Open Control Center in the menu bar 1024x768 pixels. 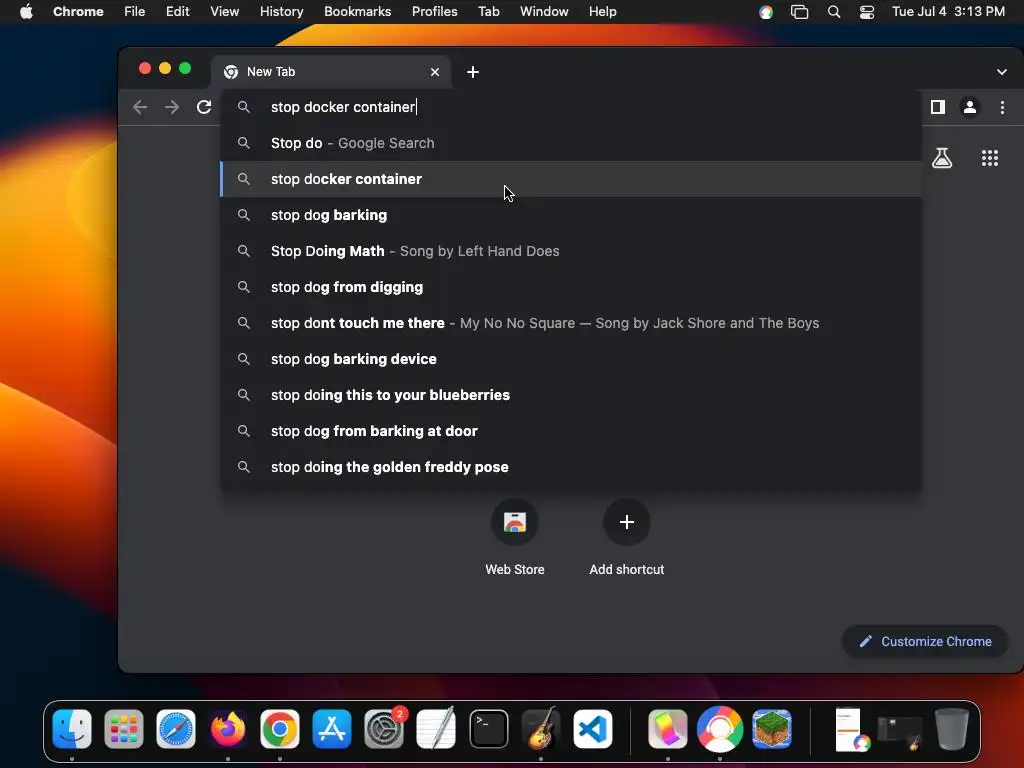(867, 12)
